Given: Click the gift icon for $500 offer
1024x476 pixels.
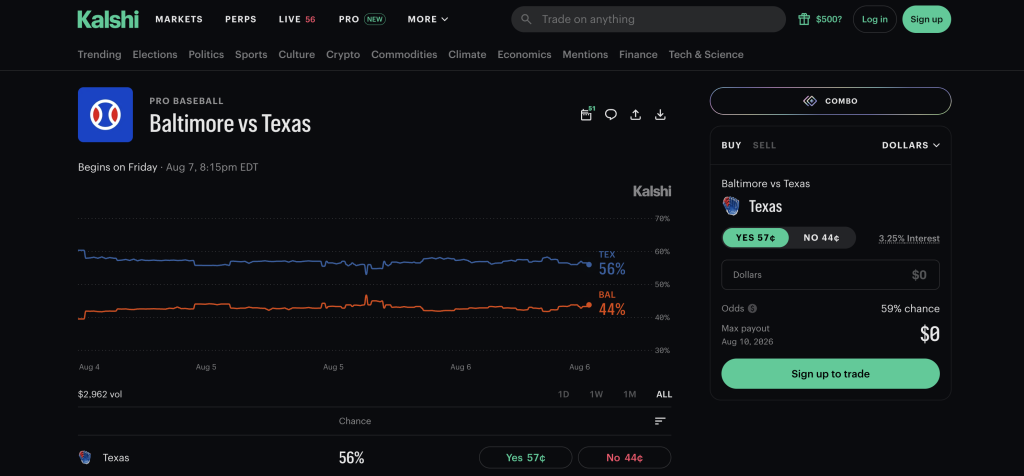Looking at the screenshot, I should click(804, 19).
